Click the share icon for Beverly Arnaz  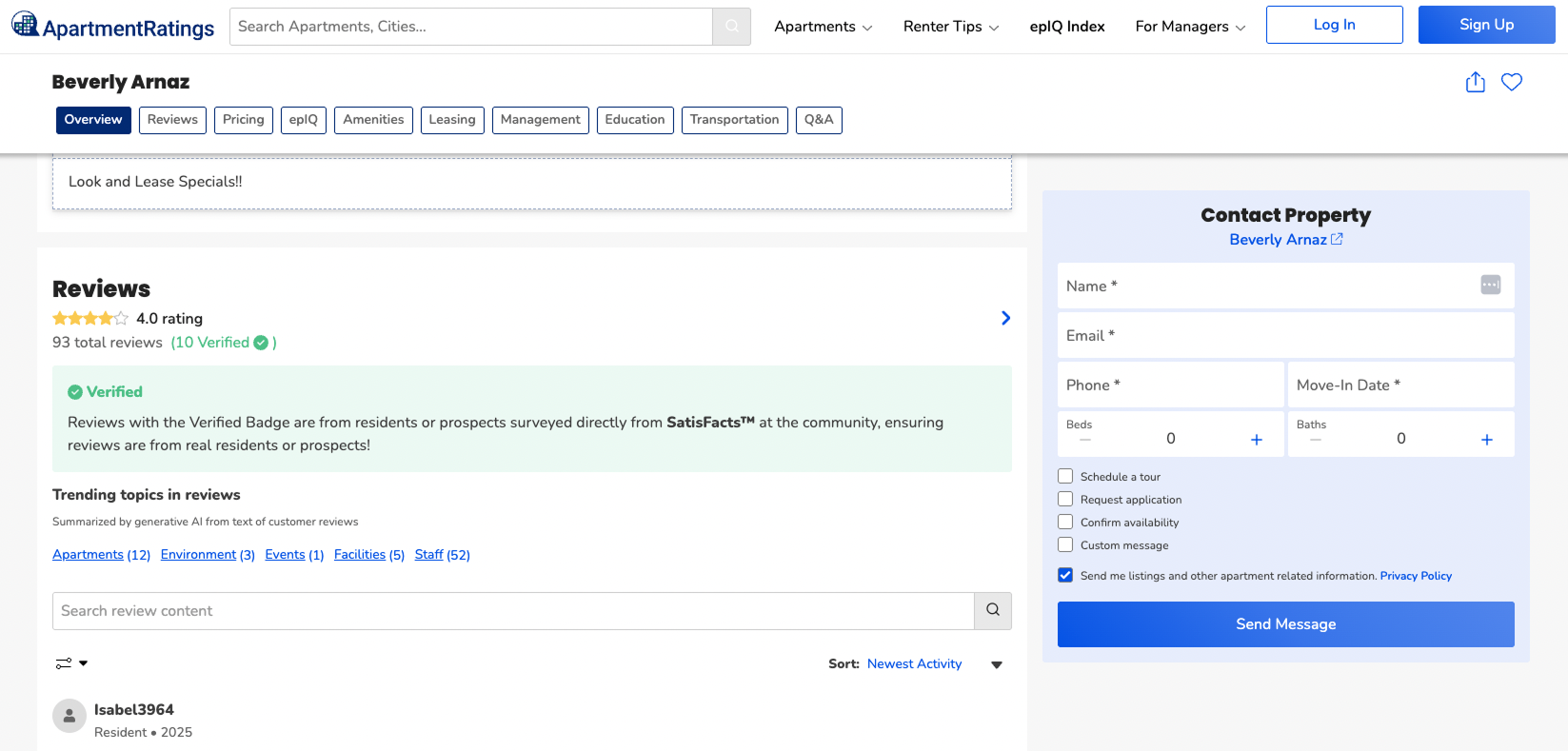(1475, 83)
